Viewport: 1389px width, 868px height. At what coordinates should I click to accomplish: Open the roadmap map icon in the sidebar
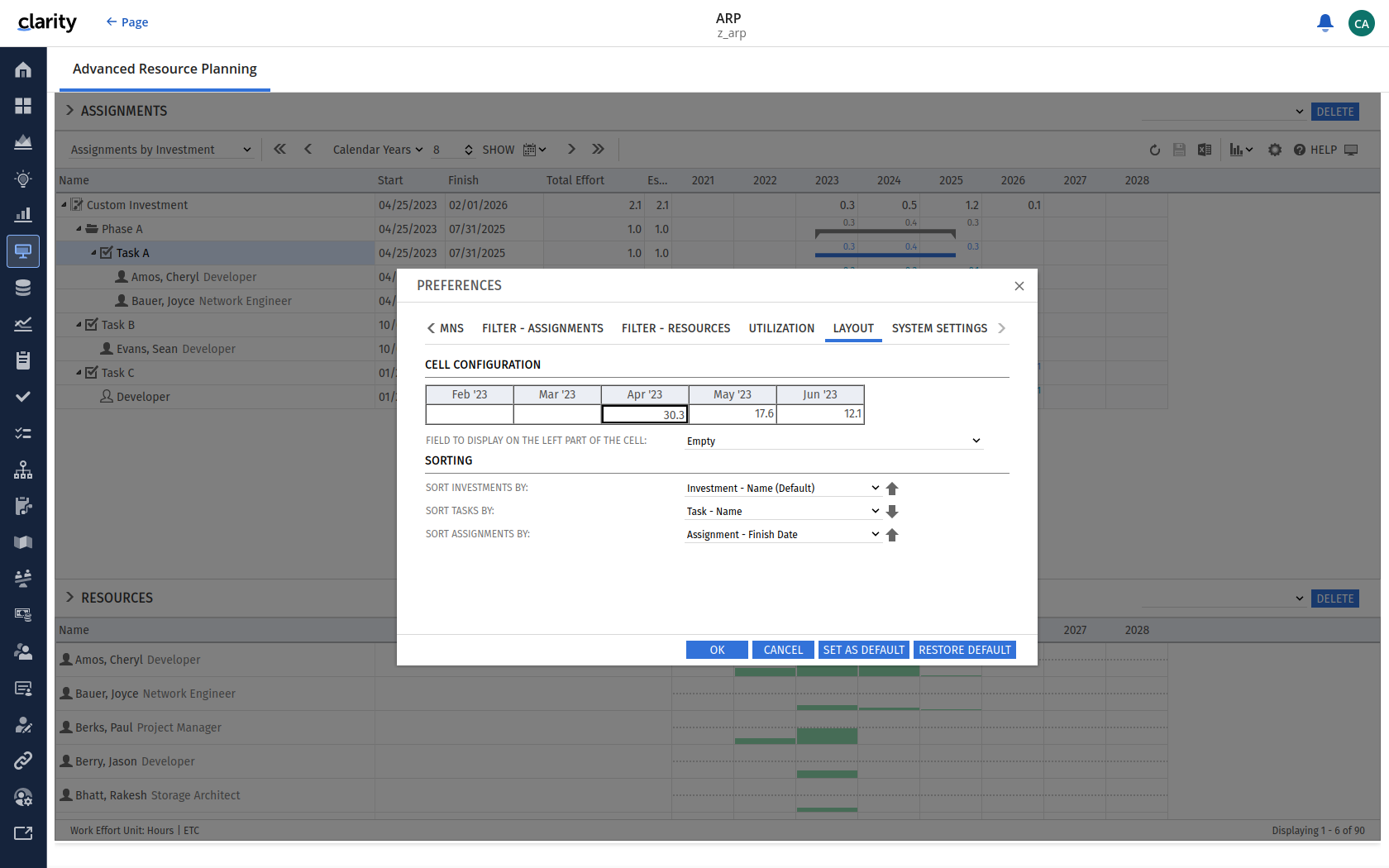point(23,542)
